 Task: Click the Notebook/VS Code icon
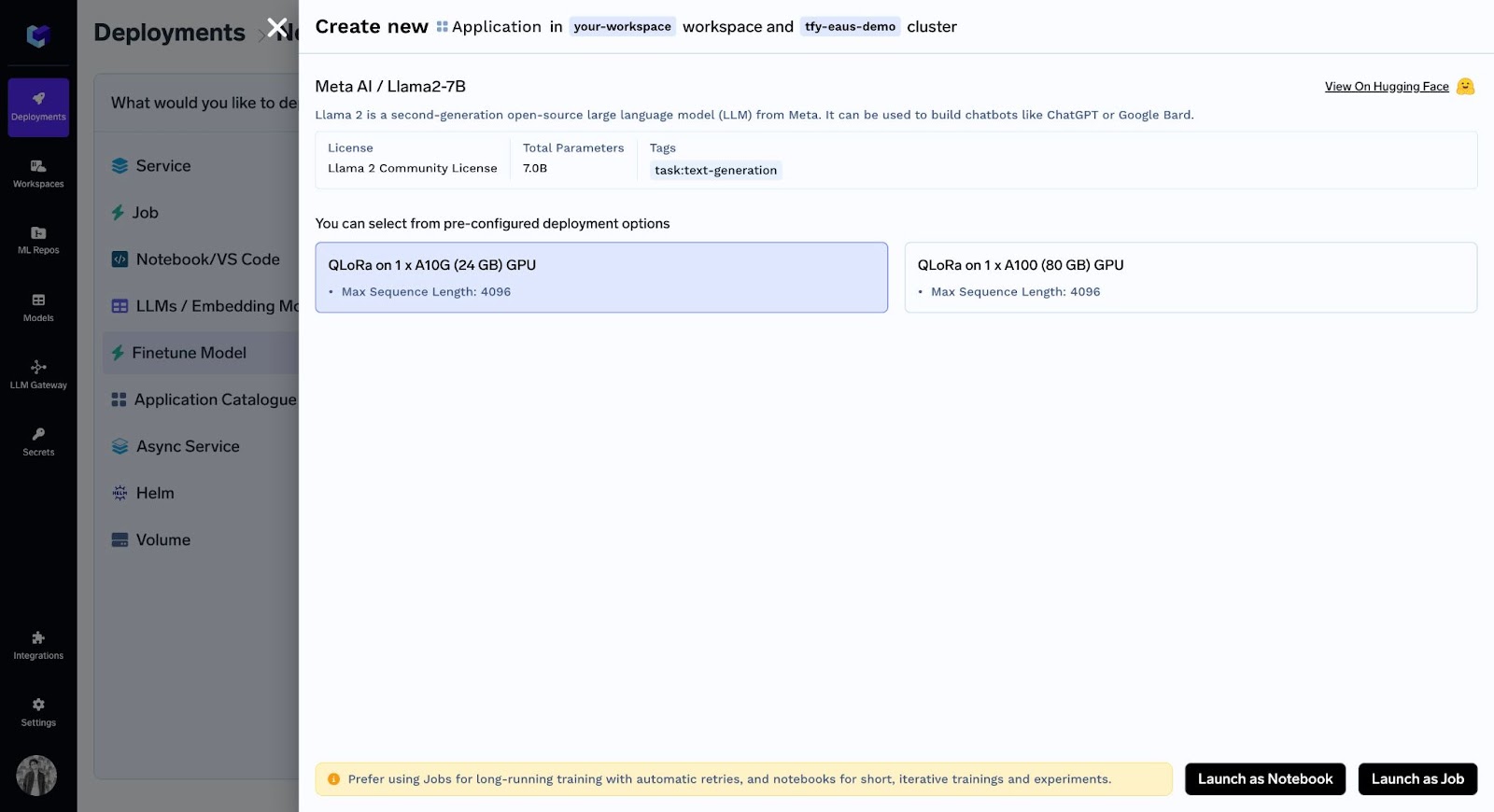click(x=120, y=259)
